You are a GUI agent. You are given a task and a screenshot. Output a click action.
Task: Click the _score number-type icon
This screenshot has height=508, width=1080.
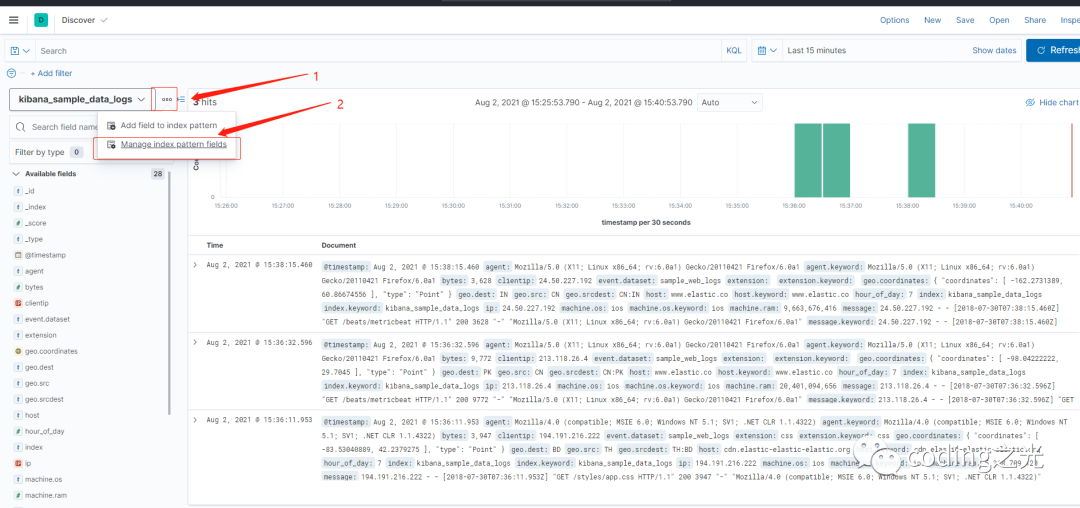click(x=18, y=223)
